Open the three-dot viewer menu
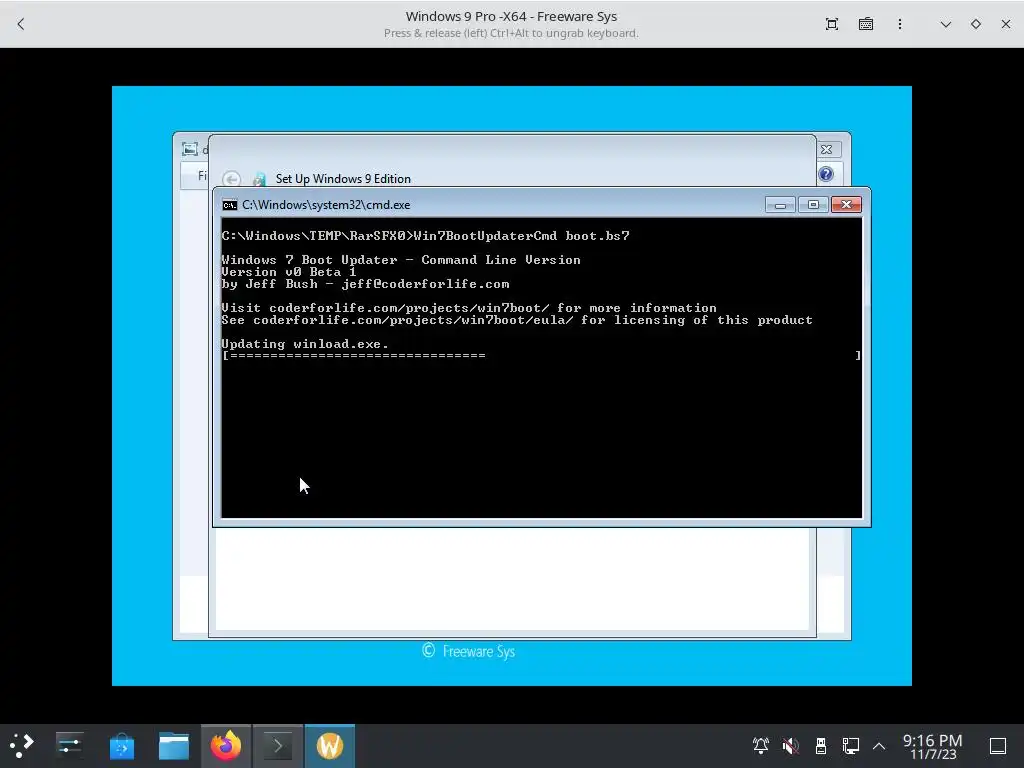Screen dimensions: 1024x768 coord(900,24)
